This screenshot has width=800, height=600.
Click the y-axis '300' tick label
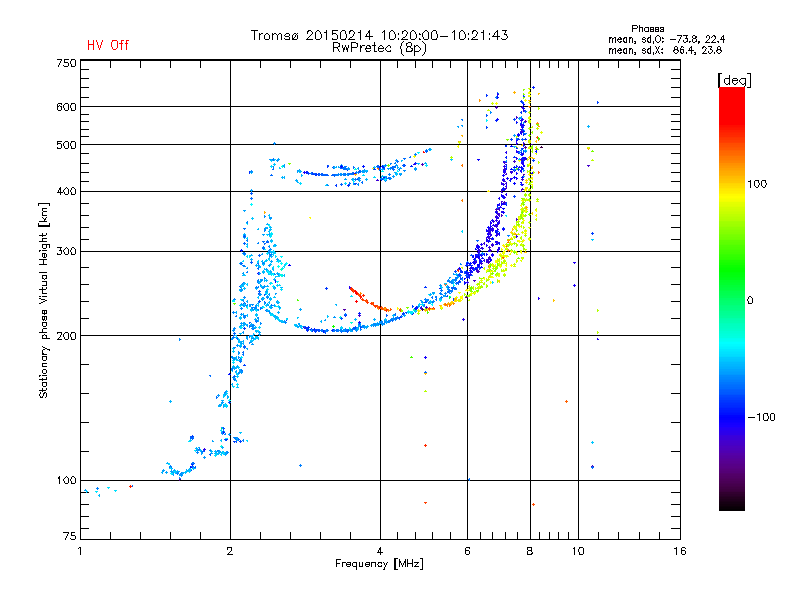(x=66, y=252)
